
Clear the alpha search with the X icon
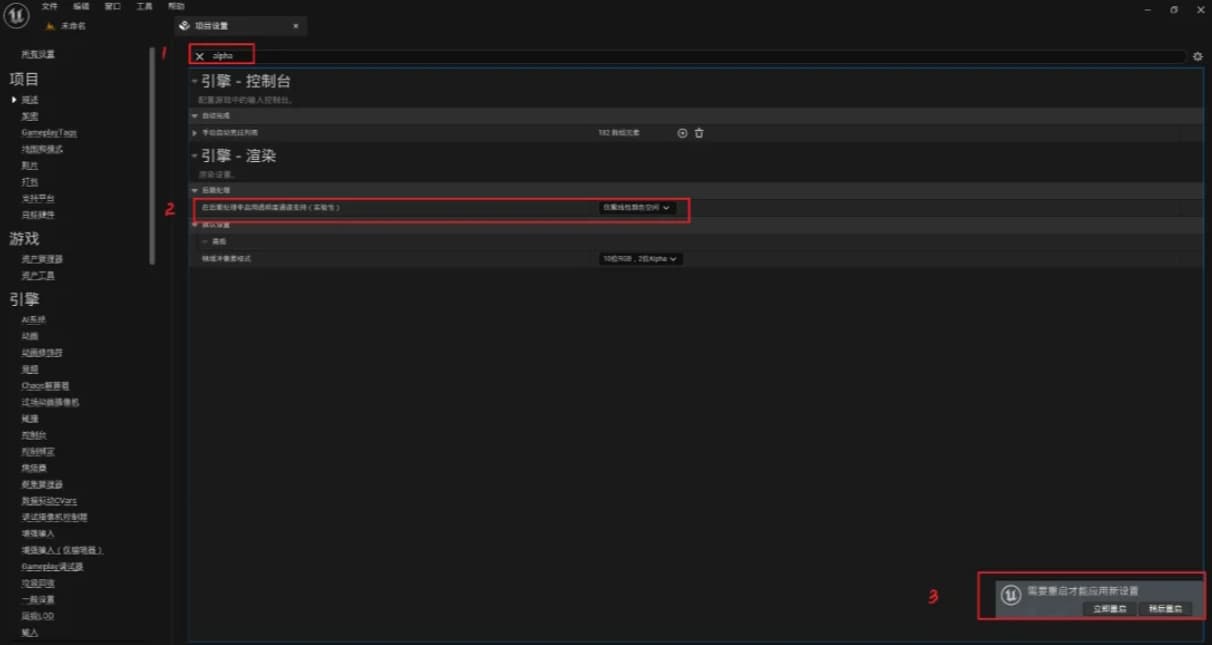pyautogui.click(x=200, y=56)
